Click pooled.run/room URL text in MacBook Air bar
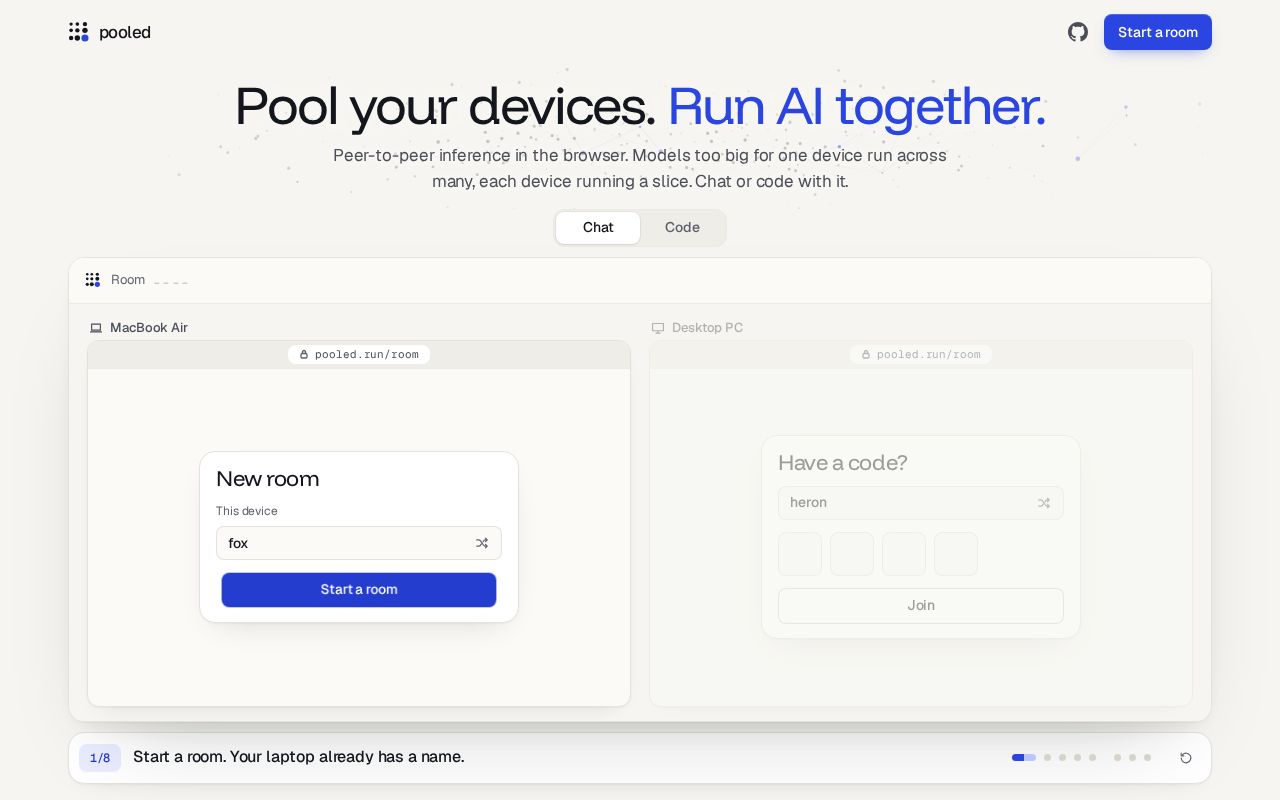This screenshot has width=1280, height=800. [367, 355]
